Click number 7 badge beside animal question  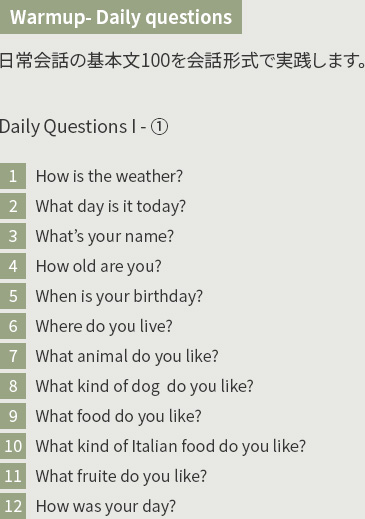(x=13, y=356)
